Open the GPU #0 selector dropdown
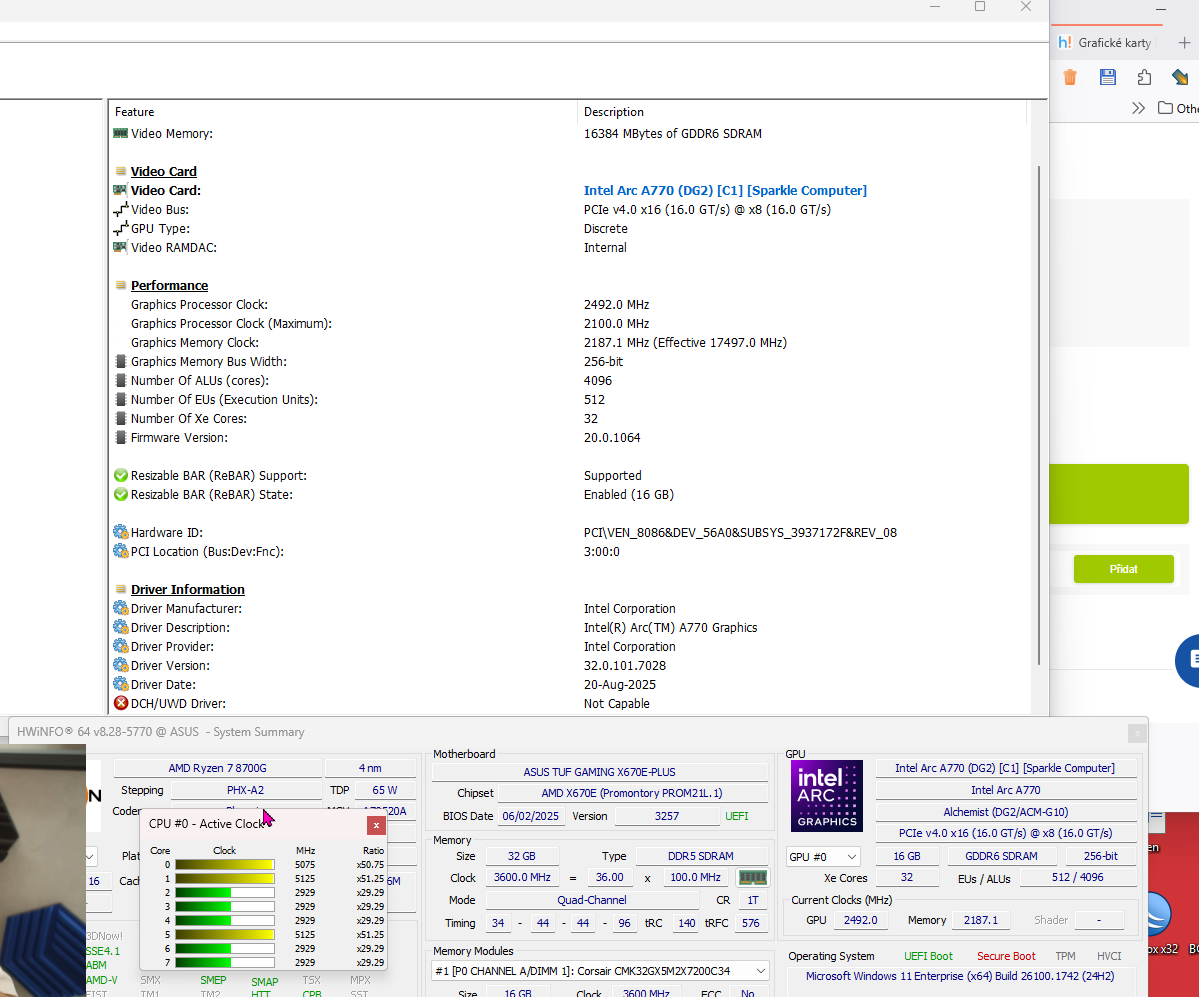Viewport: 1199px width, 997px height. pos(823,857)
